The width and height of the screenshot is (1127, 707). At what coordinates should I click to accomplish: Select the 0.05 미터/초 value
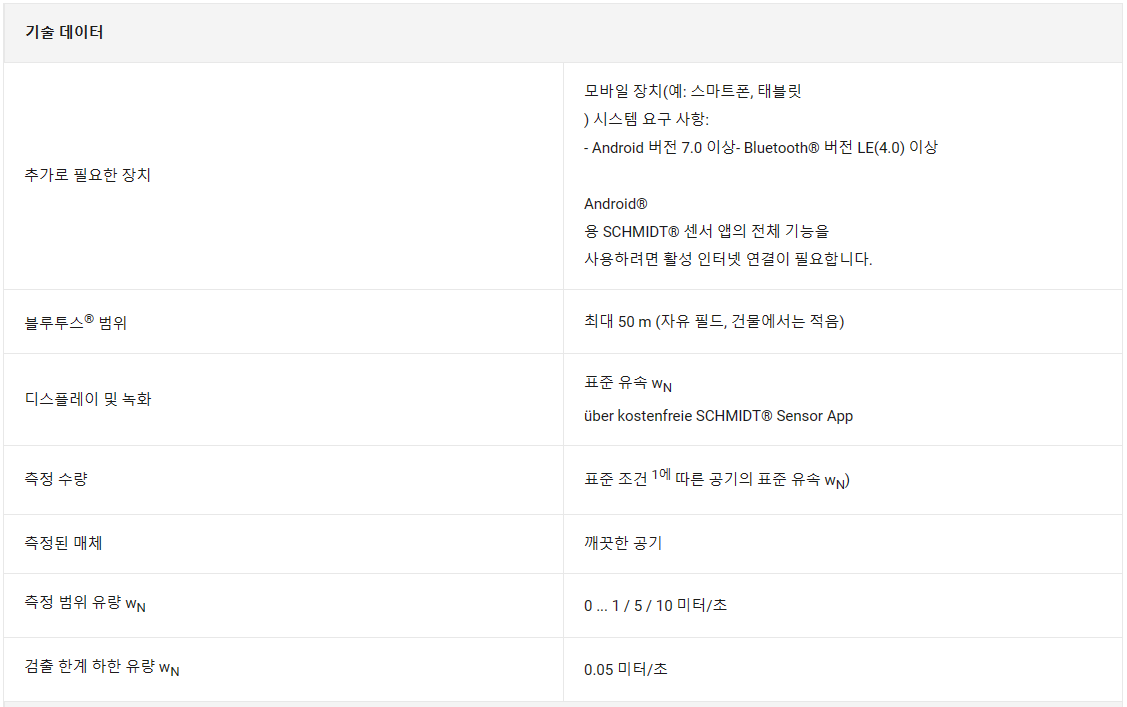pyautogui.click(x=625, y=670)
